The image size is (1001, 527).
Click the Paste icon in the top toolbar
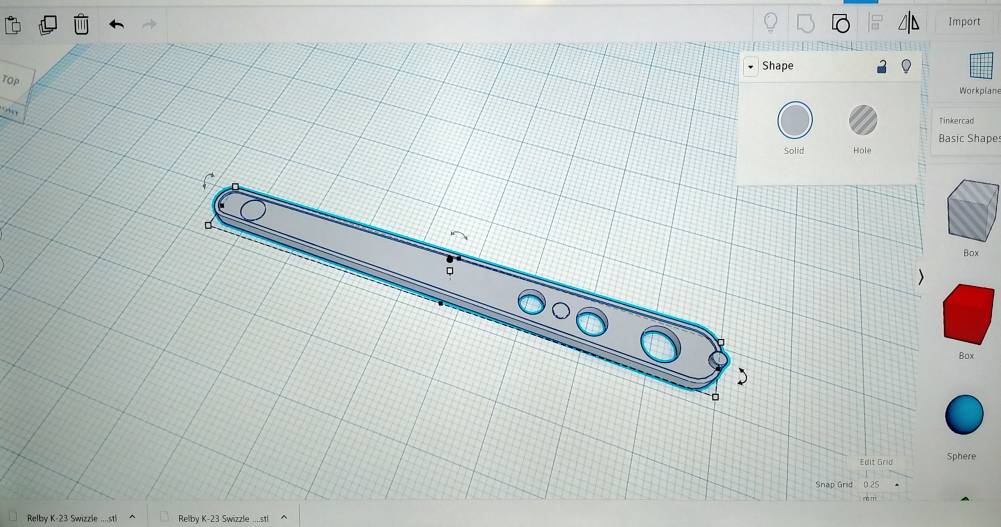point(13,26)
